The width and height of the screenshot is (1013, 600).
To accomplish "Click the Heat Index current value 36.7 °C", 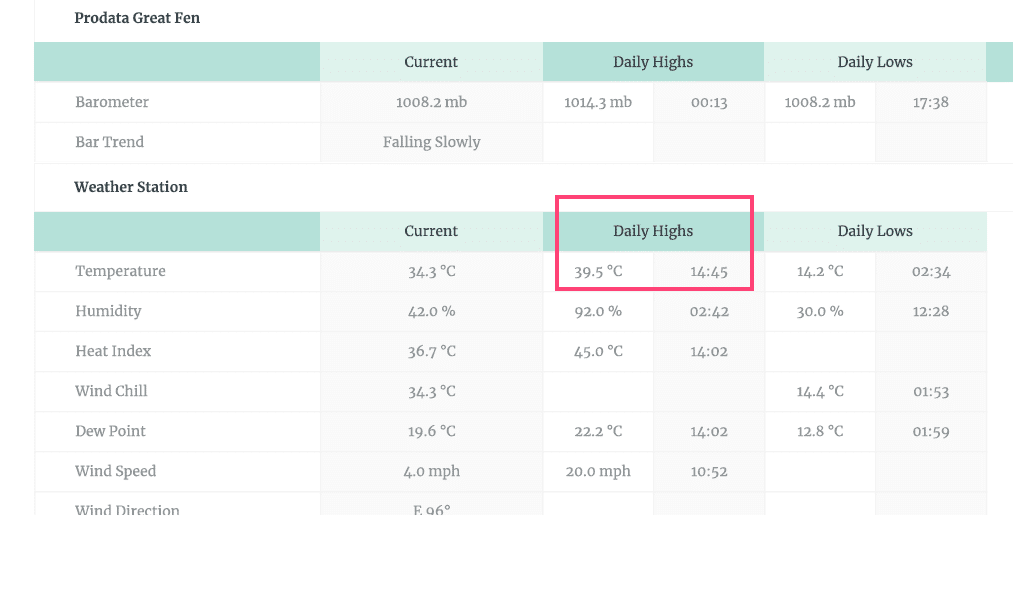I will 431,351.
